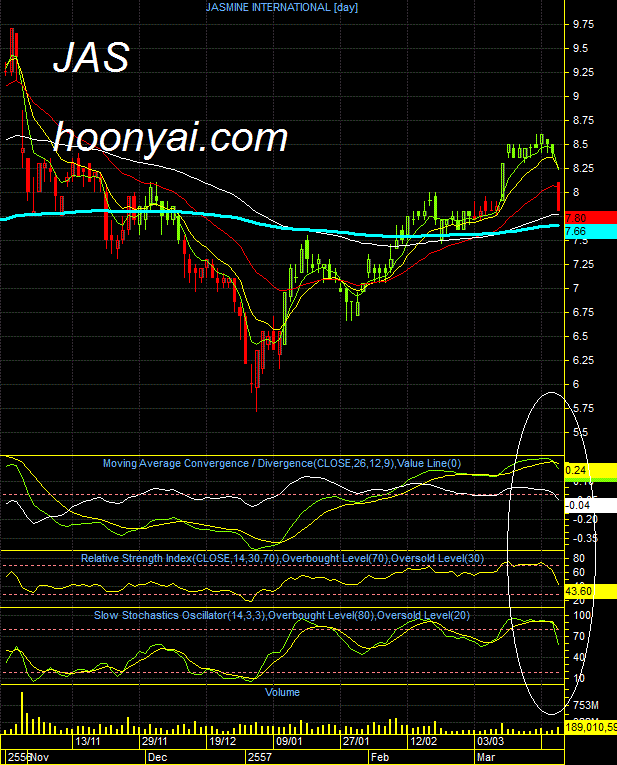Click the Feb month label

(380, 757)
